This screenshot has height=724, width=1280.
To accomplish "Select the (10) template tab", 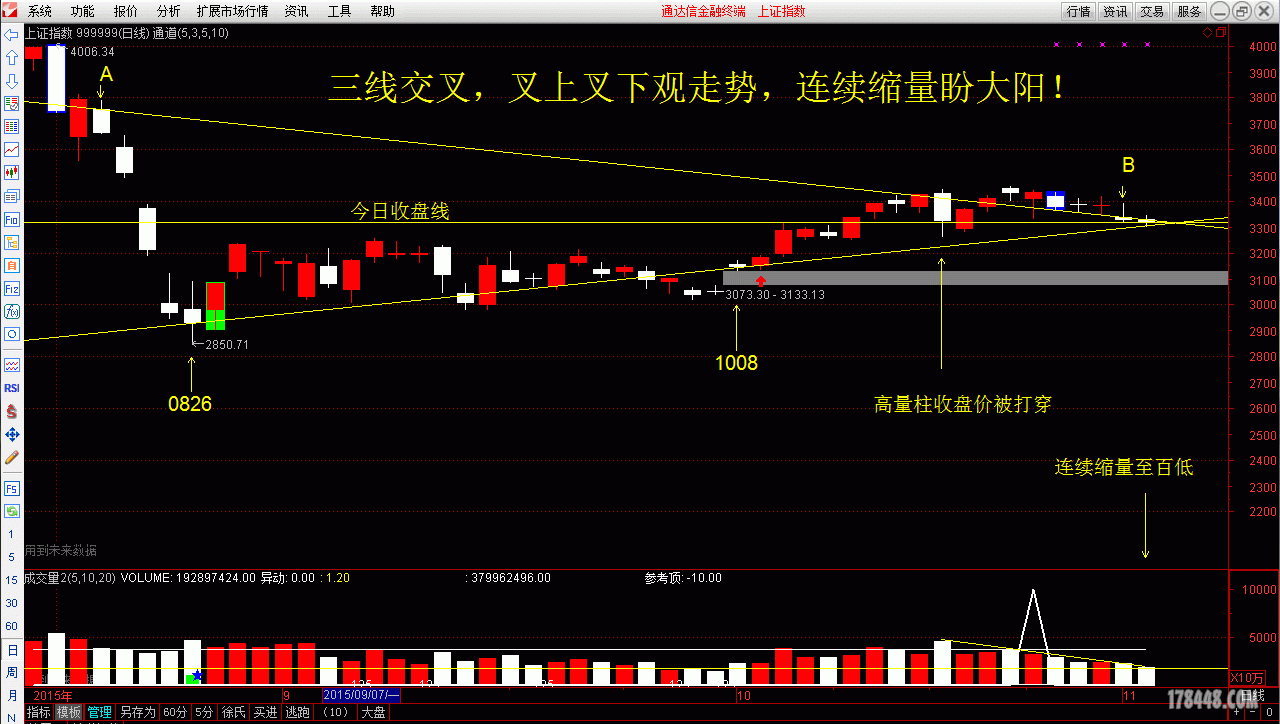I will (x=335, y=713).
